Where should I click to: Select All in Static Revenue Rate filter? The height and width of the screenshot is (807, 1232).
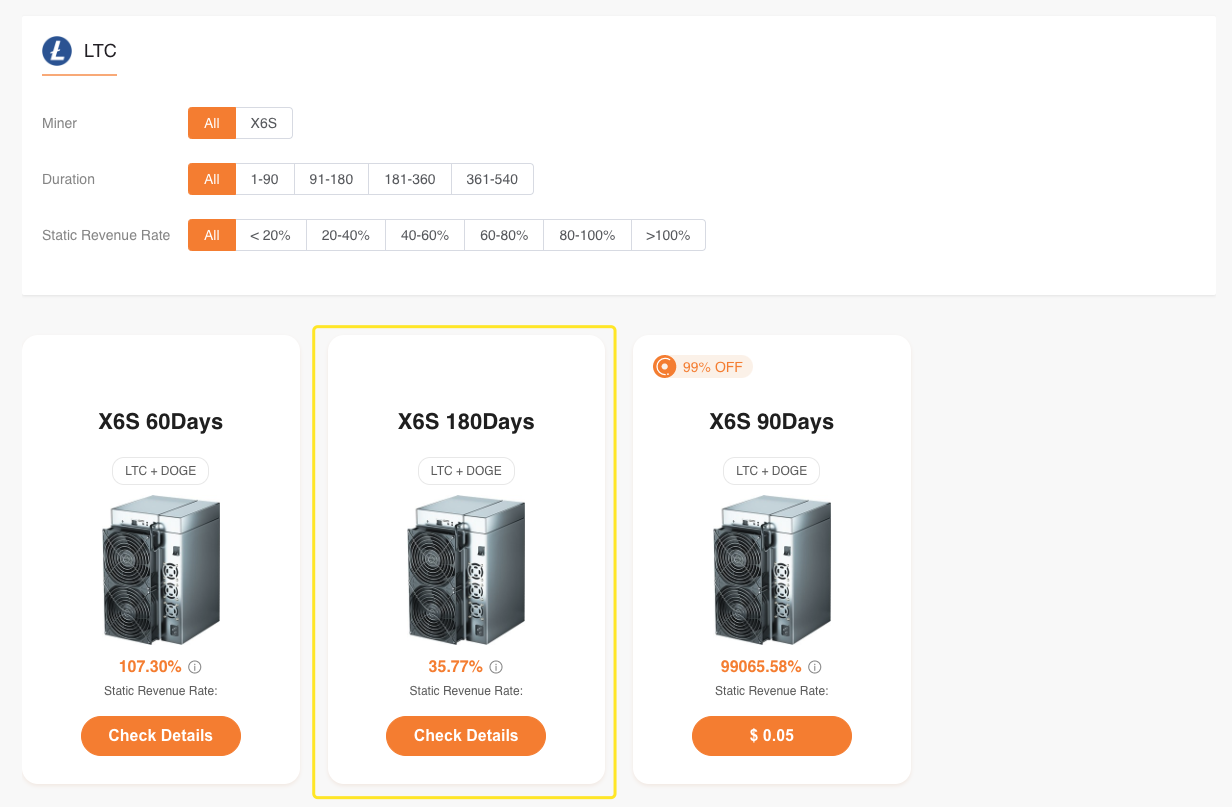coord(212,235)
